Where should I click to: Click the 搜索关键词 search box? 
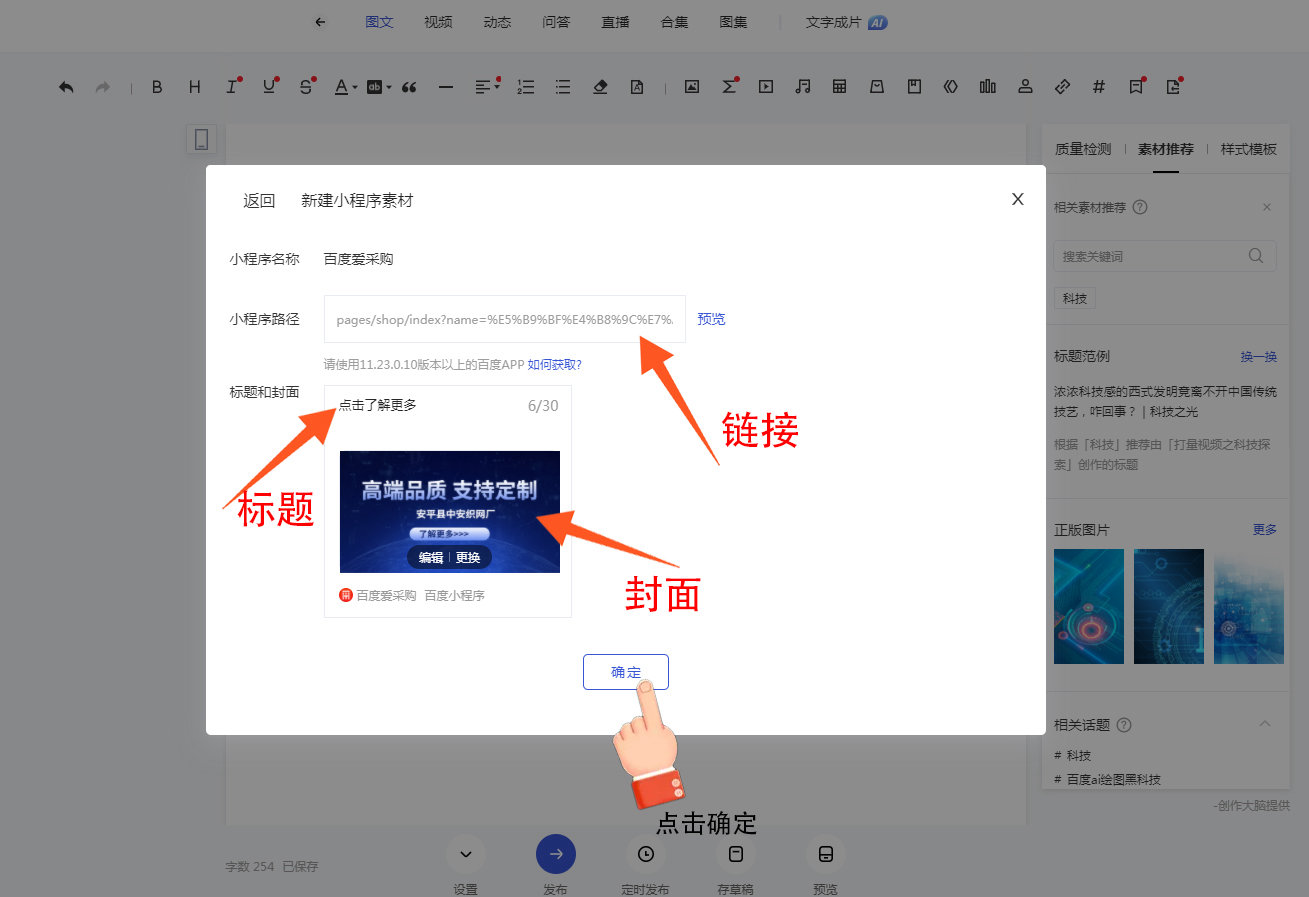click(1165, 256)
